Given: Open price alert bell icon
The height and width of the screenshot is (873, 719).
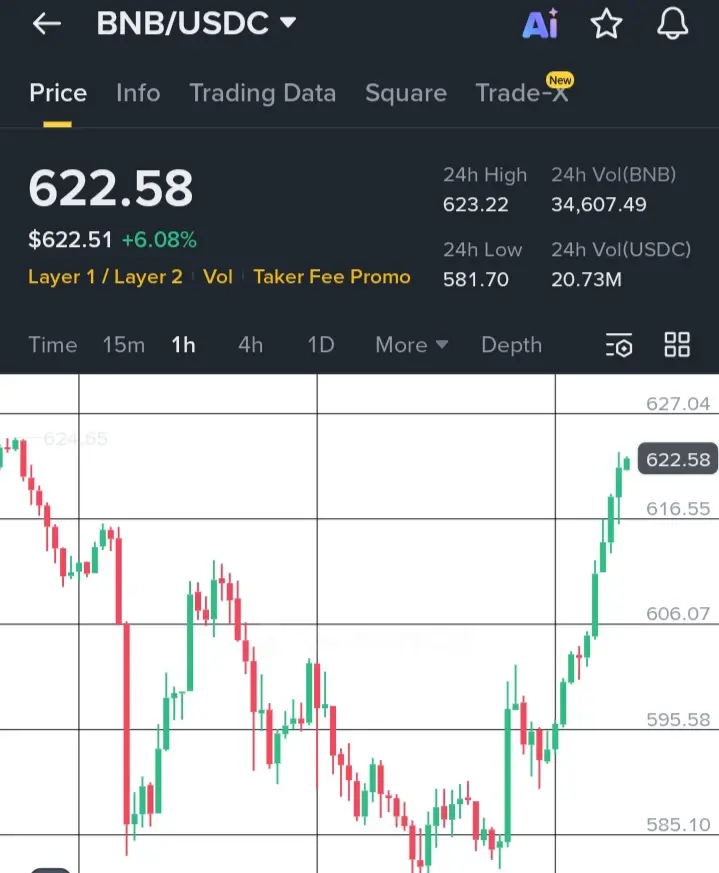Looking at the screenshot, I should point(672,23).
